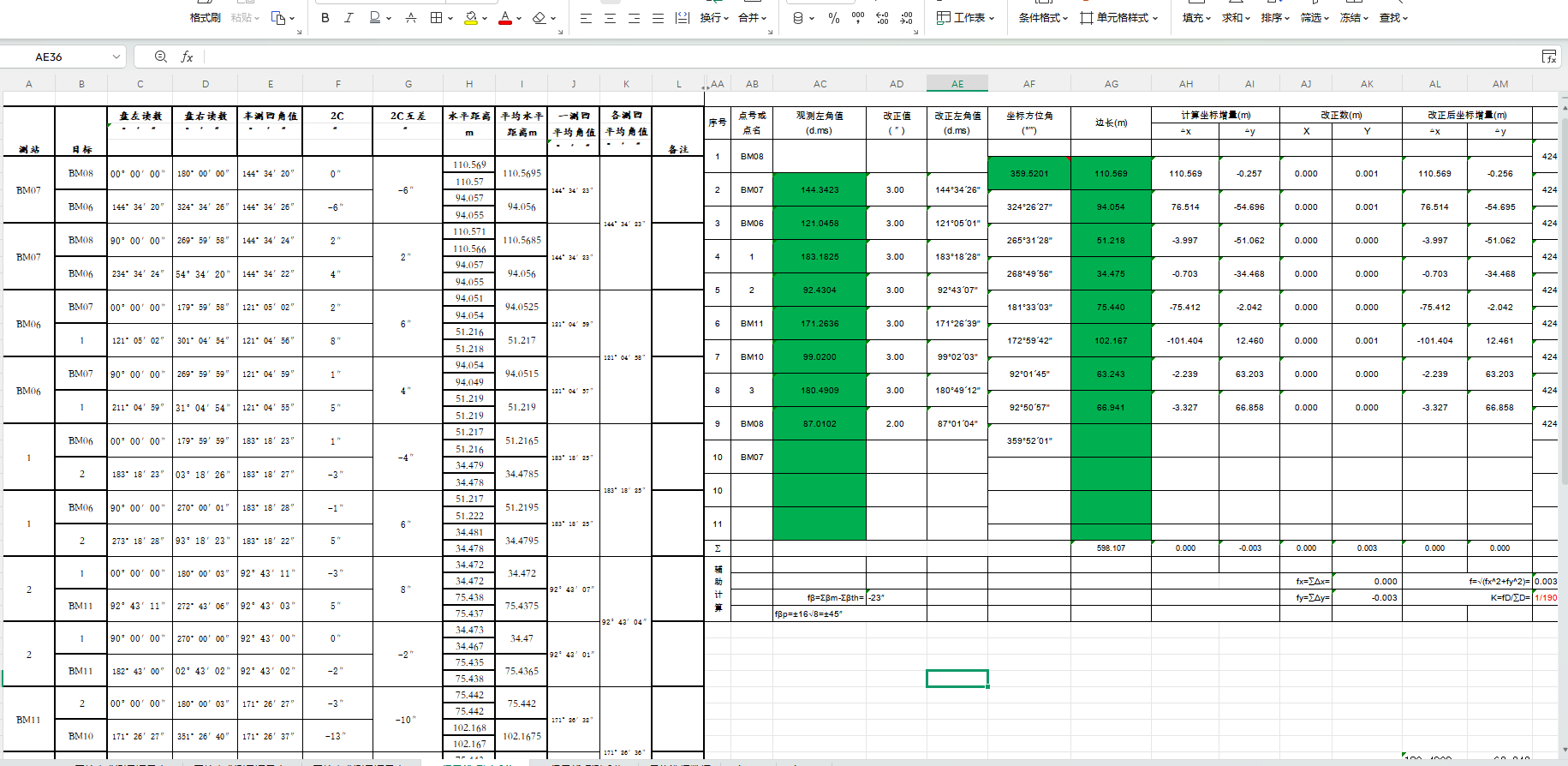Justify text alignment icon
This screenshot has width=1568, height=766.
coord(658,18)
